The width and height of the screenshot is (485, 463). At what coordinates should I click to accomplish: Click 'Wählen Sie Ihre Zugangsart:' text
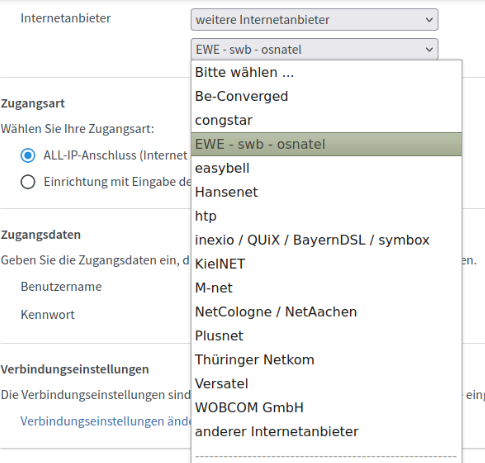tap(77, 129)
